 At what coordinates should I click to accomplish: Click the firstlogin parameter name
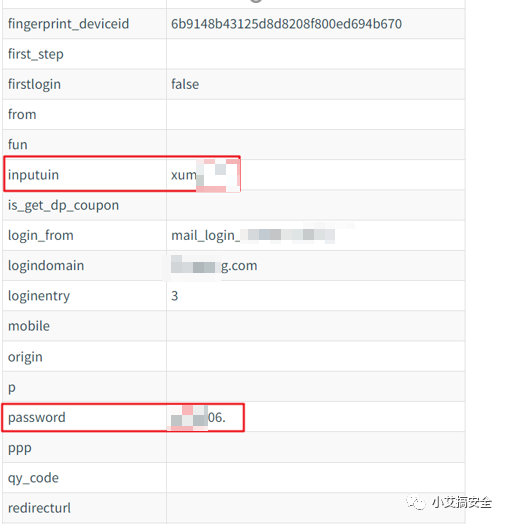point(34,85)
